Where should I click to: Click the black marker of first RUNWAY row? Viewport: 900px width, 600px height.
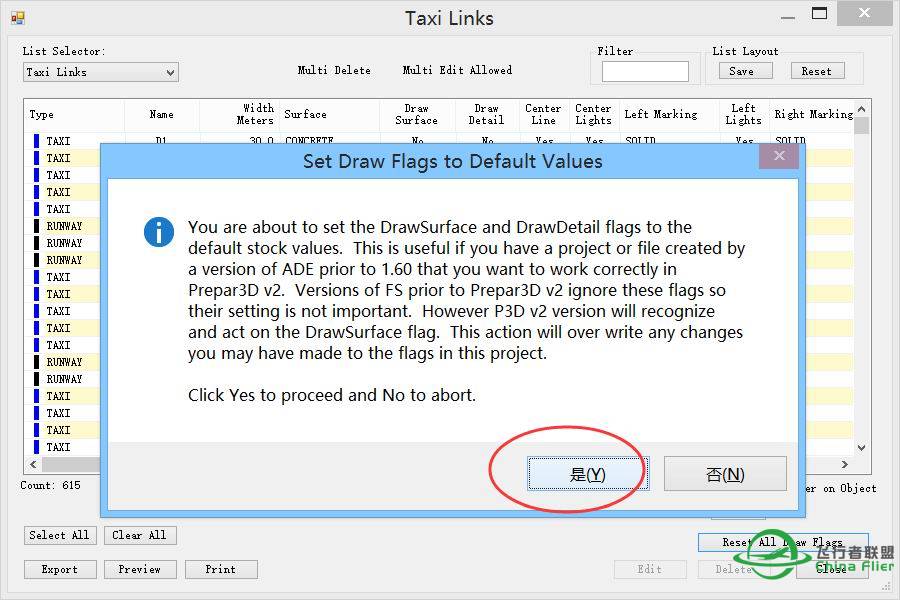tap(37, 226)
